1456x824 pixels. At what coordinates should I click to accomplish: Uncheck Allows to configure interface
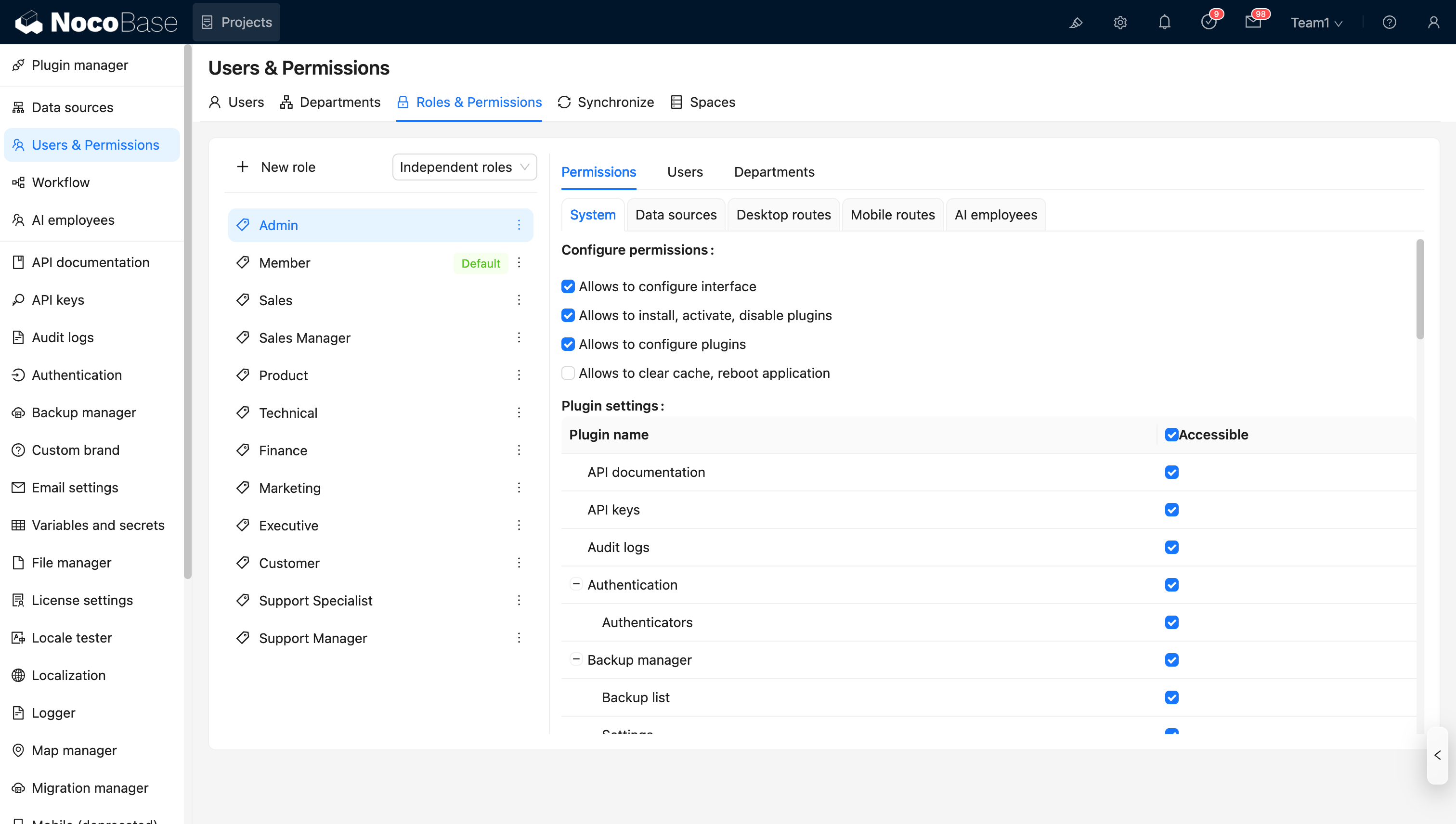coord(568,287)
